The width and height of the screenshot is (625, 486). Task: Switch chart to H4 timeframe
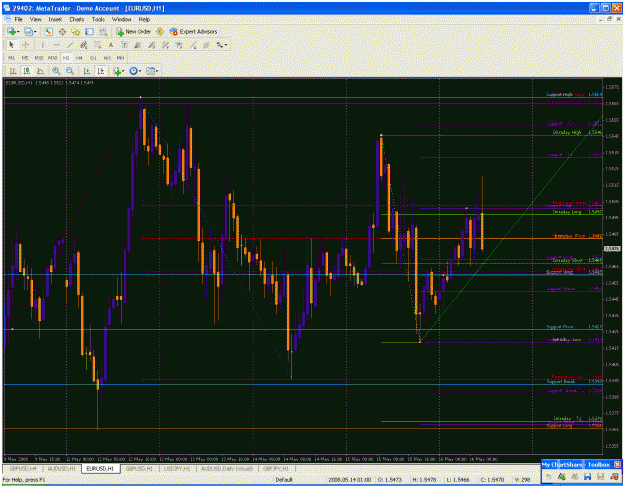[79, 58]
